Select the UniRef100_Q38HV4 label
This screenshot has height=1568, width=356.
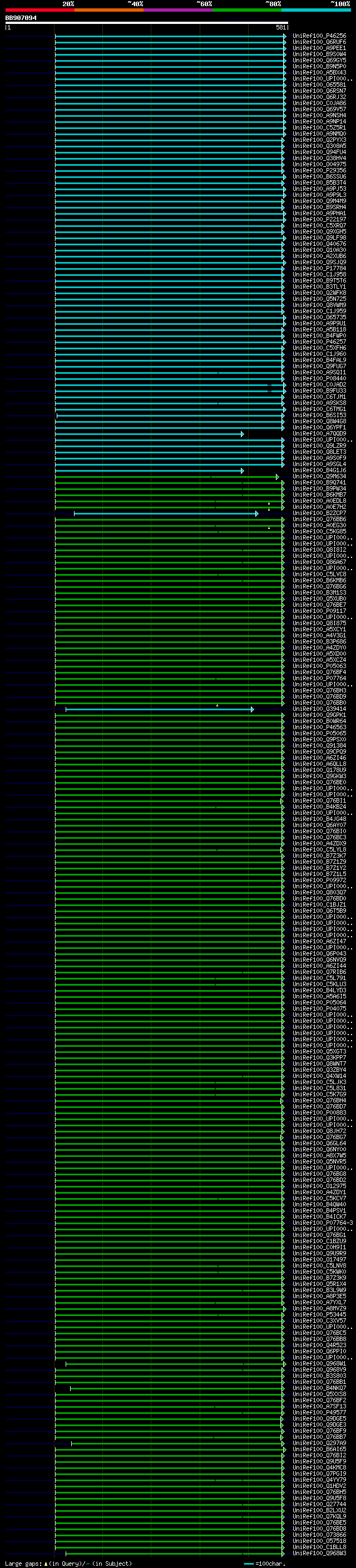(319, 159)
